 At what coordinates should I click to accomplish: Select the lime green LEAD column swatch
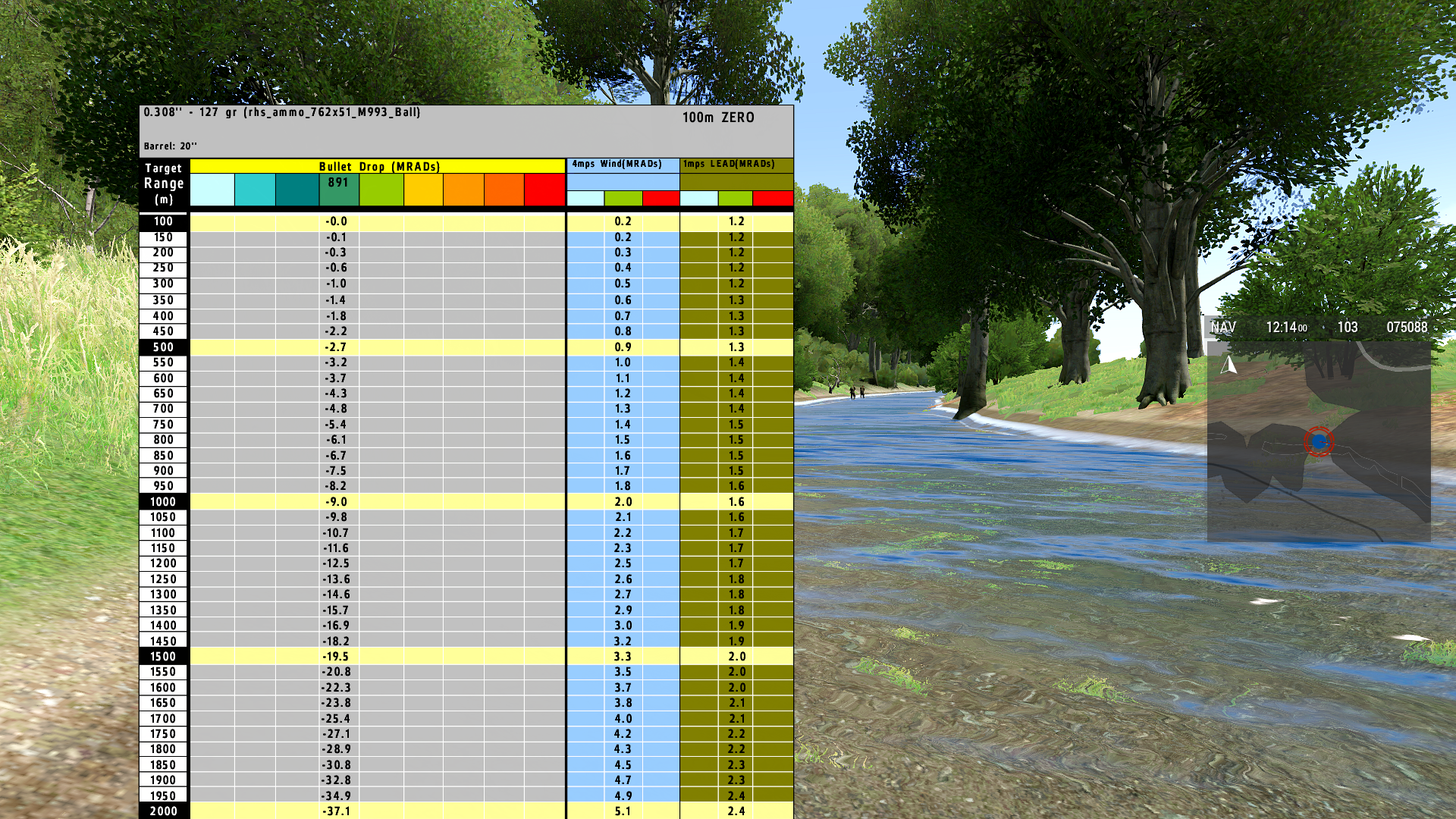pyautogui.click(x=736, y=199)
